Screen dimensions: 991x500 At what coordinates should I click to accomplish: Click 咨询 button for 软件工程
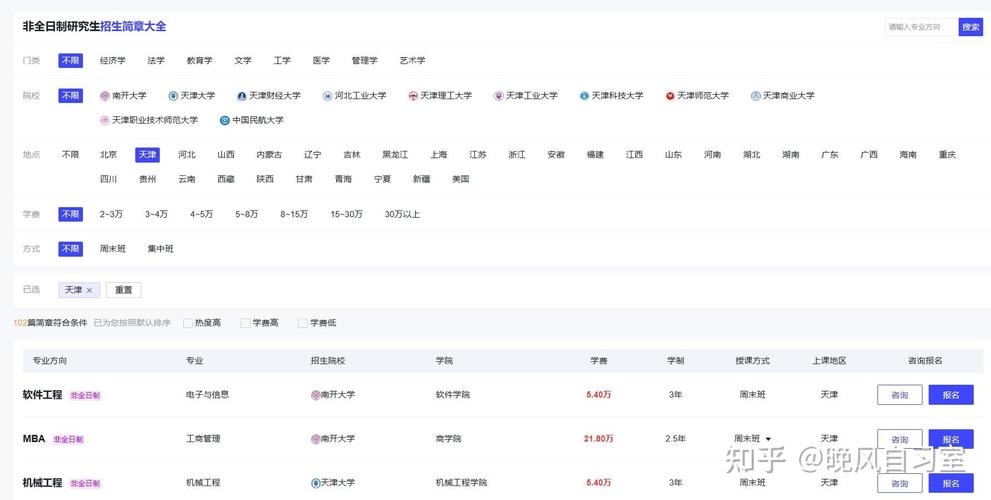pyautogui.click(x=899, y=395)
